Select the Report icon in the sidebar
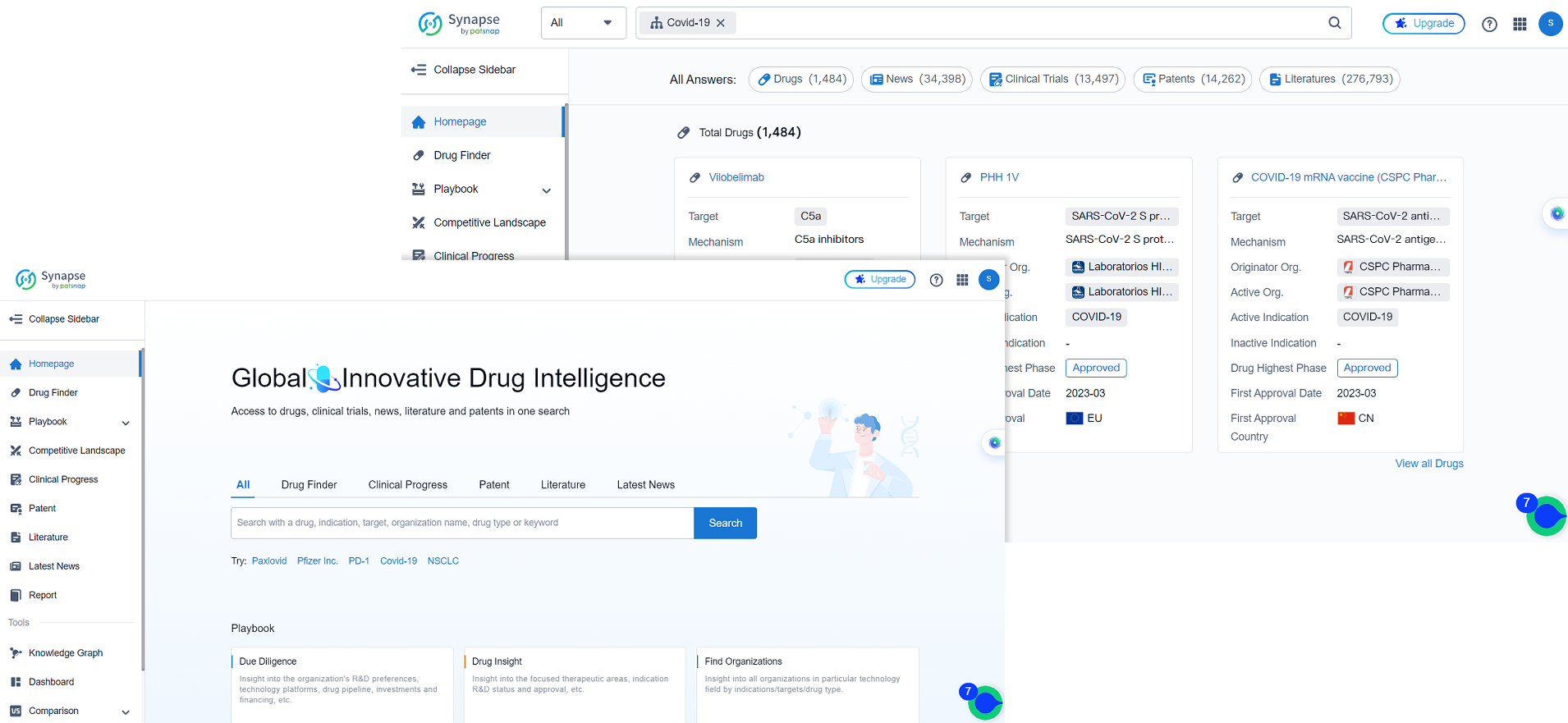Screen dimensions: 1568x723 [x=16, y=596]
